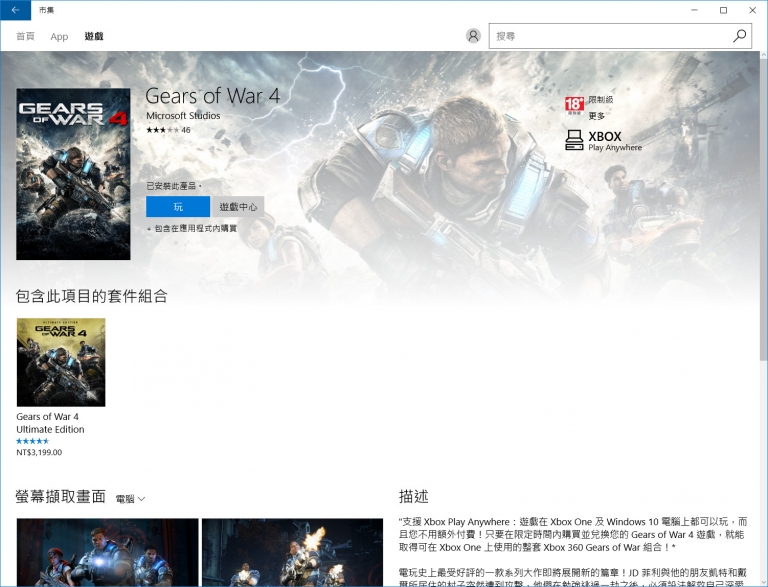The image size is (768, 587).
Task: Click the NT$3,199.00 price text
Action: (39, 452)
